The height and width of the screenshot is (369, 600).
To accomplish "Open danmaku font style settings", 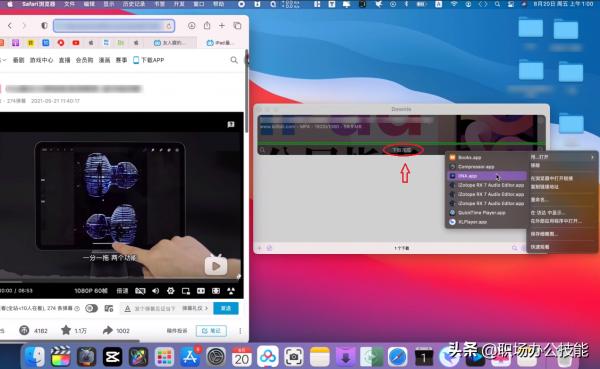I will point(128,309).
